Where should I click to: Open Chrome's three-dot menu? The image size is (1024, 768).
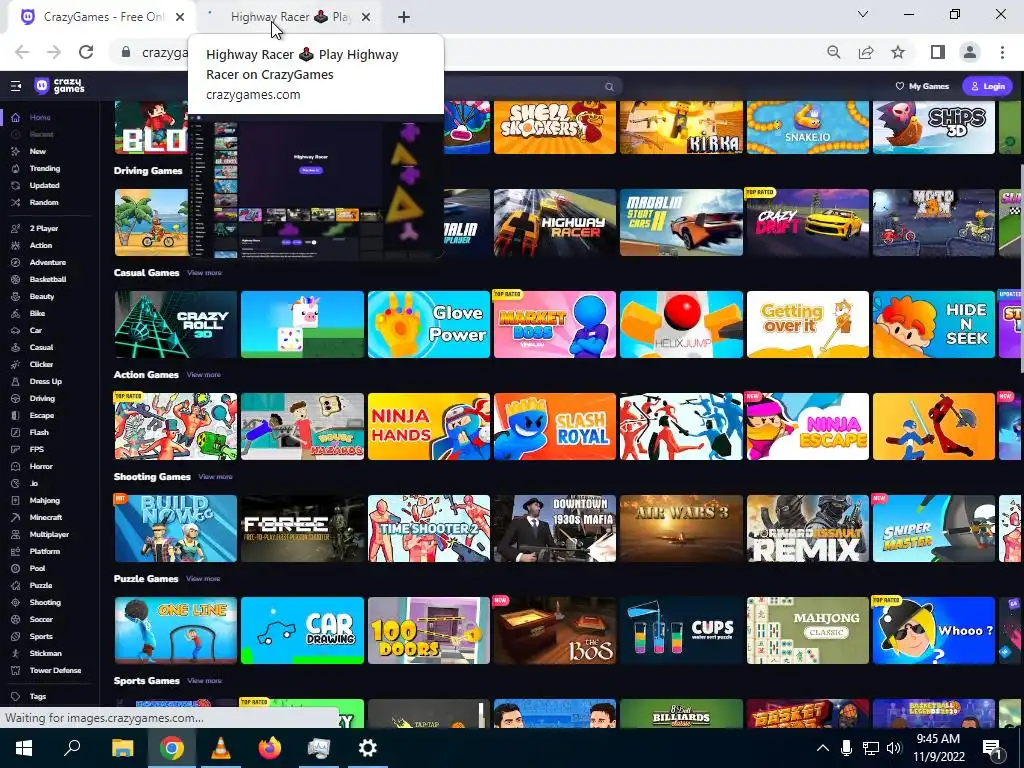[x=1002, y=52]
